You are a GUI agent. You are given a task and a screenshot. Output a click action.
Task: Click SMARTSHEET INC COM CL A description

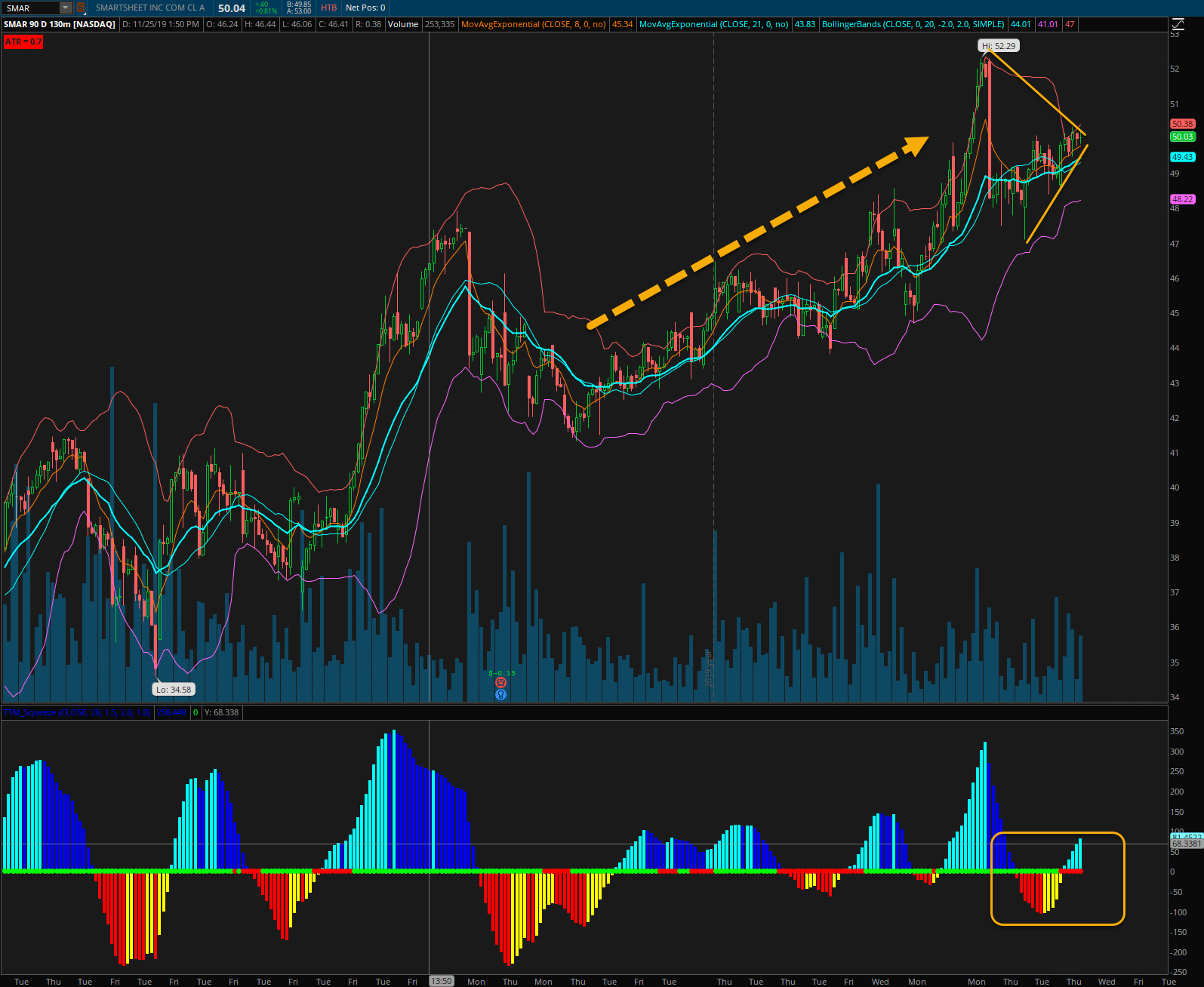150,8
